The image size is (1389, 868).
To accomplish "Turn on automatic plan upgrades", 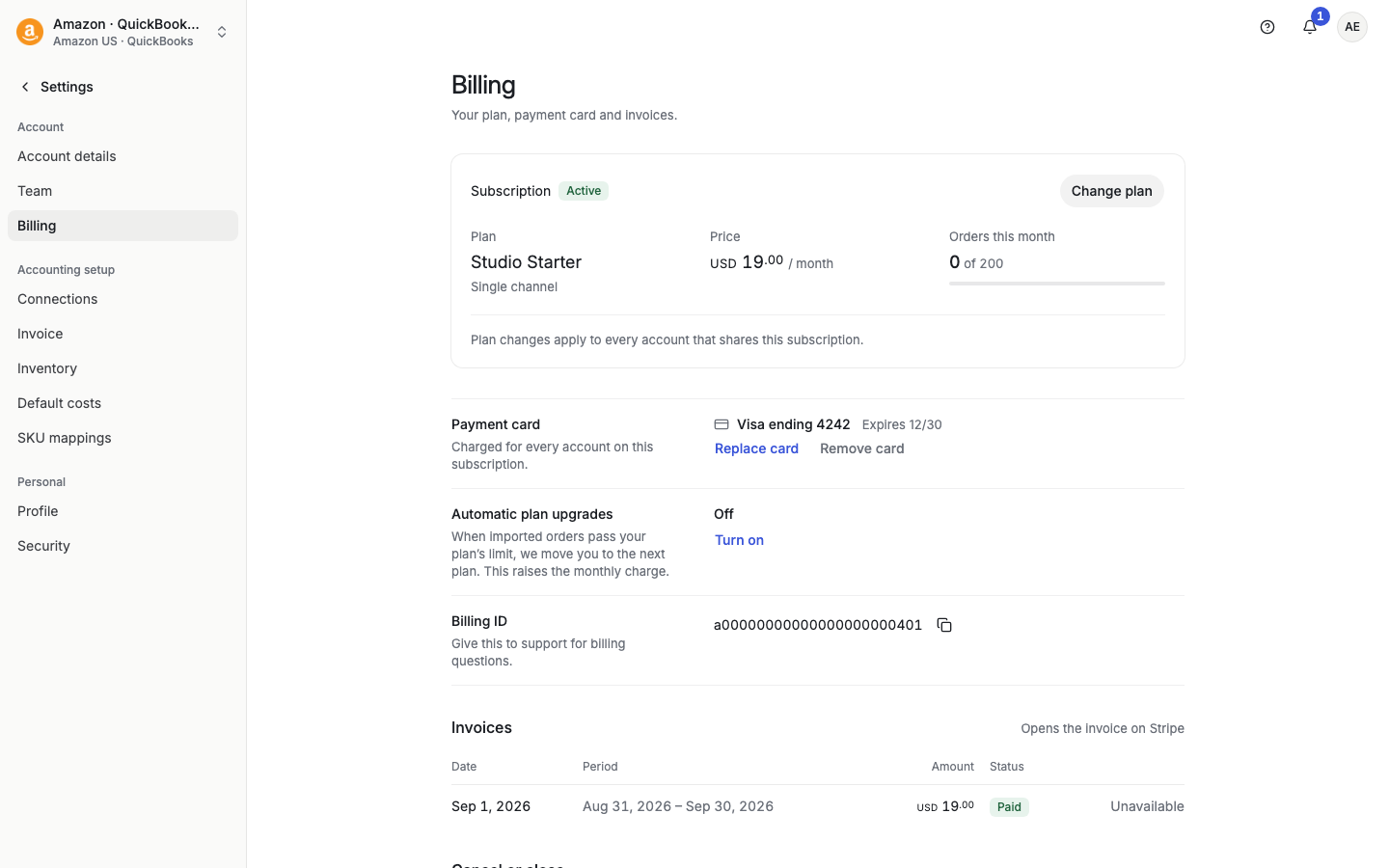I will pyautogui.click(x=739, y=540).
